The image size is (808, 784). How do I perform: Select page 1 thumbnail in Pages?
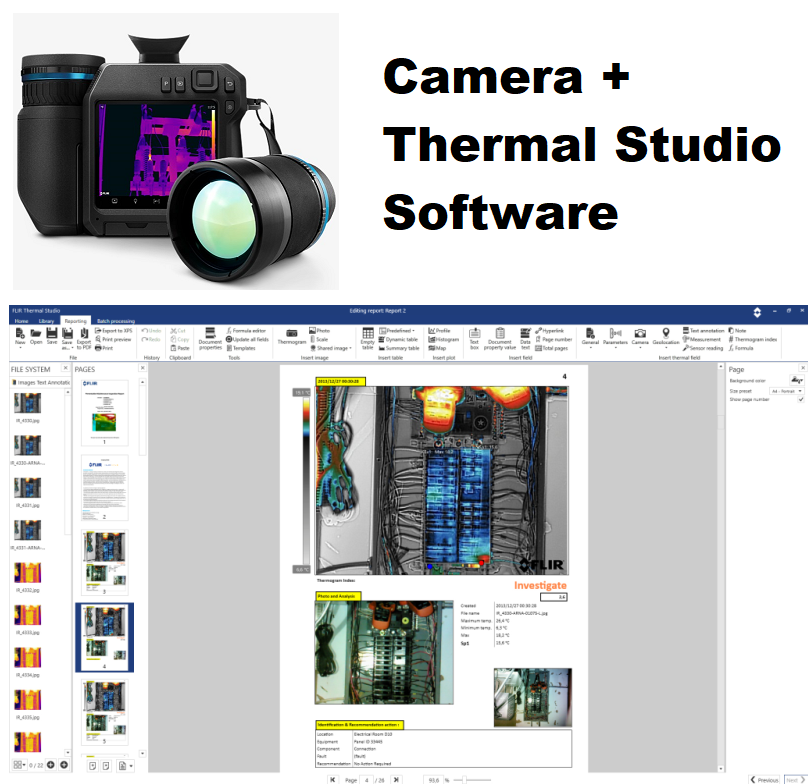pyautogui.click(x=105, y=412)
